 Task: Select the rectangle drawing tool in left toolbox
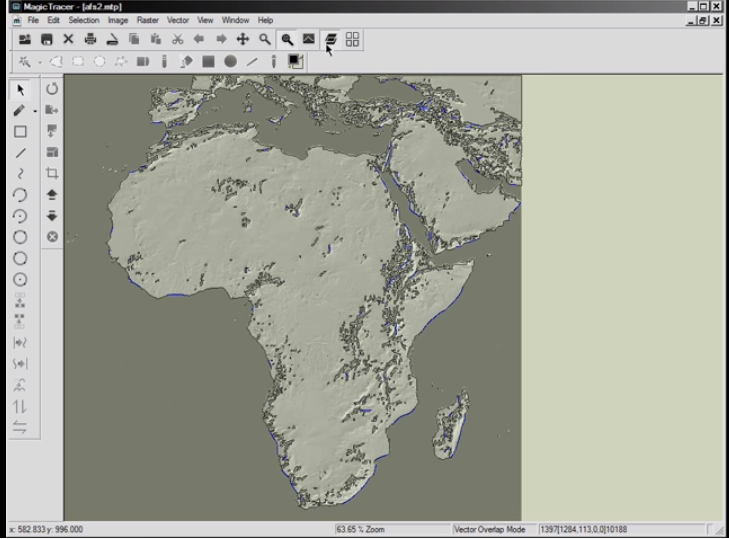tap(20, 132)
